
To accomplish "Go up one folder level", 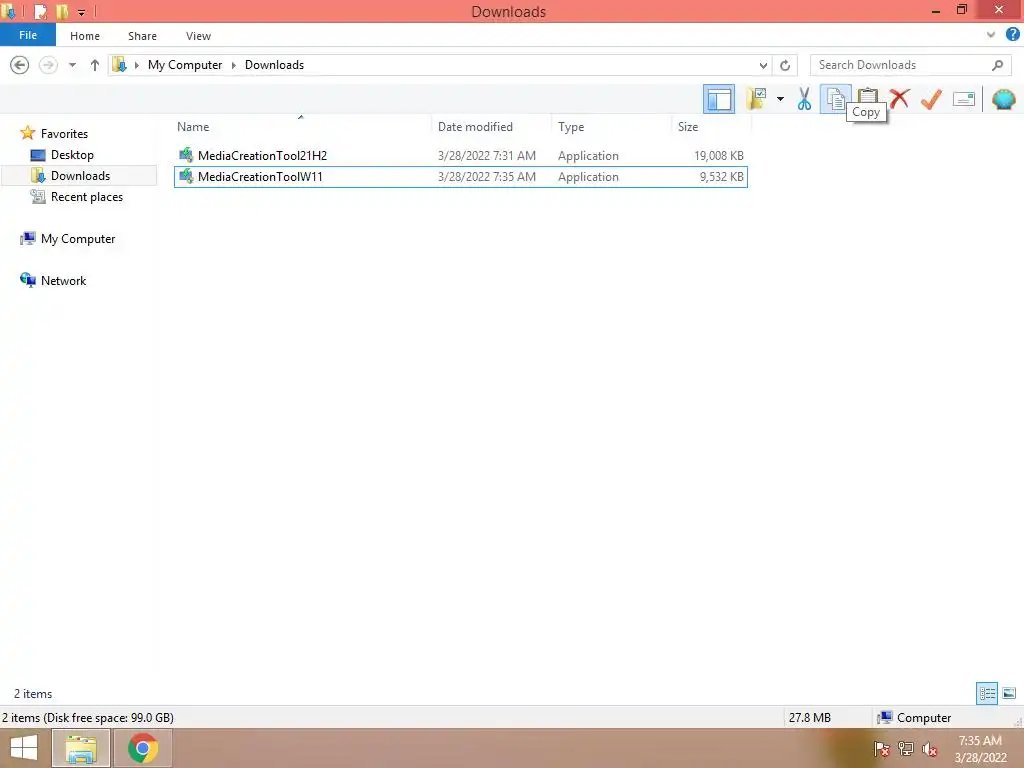I will (95, 65).
